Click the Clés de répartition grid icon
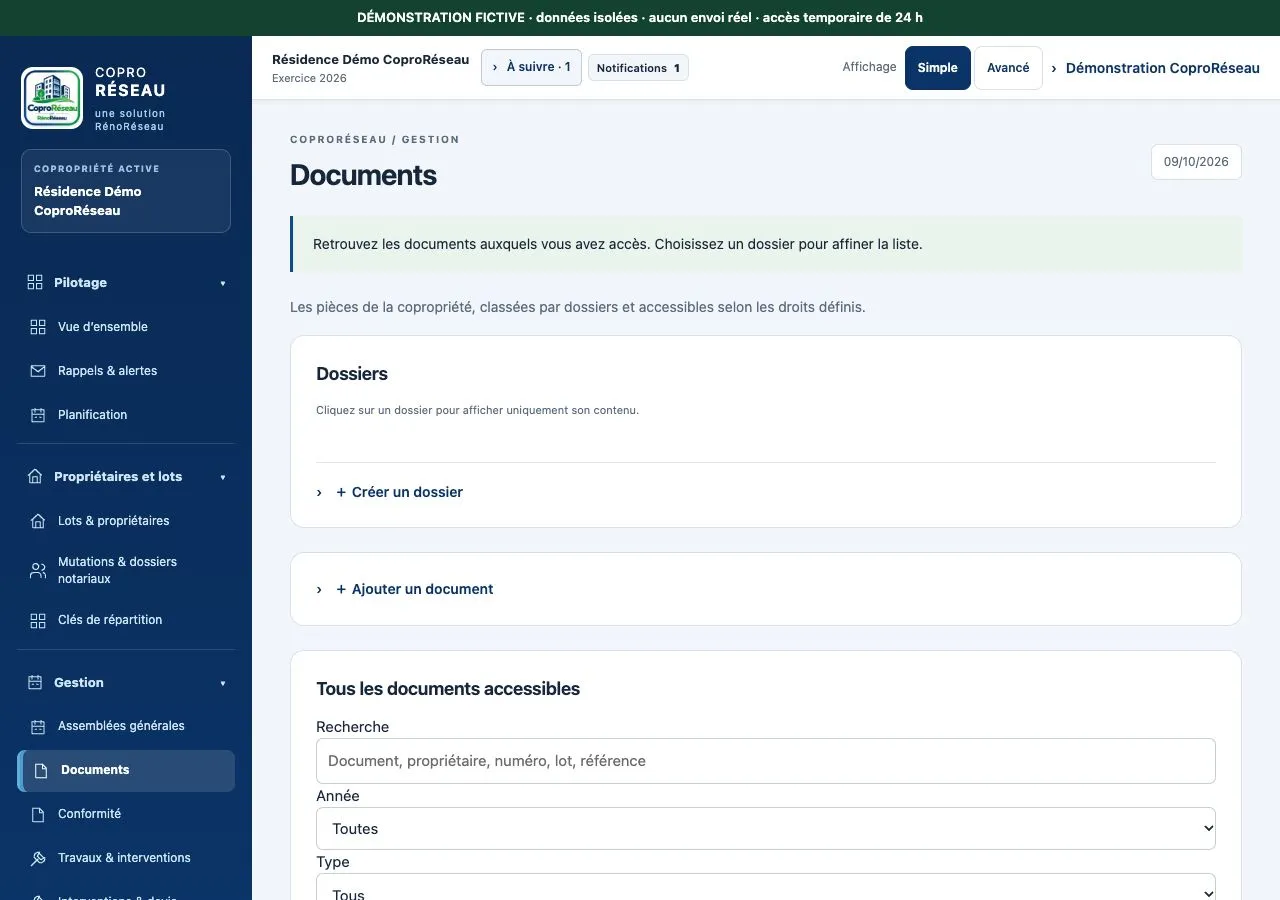This screenshot has height=900, width=1280. pos(38,620)
